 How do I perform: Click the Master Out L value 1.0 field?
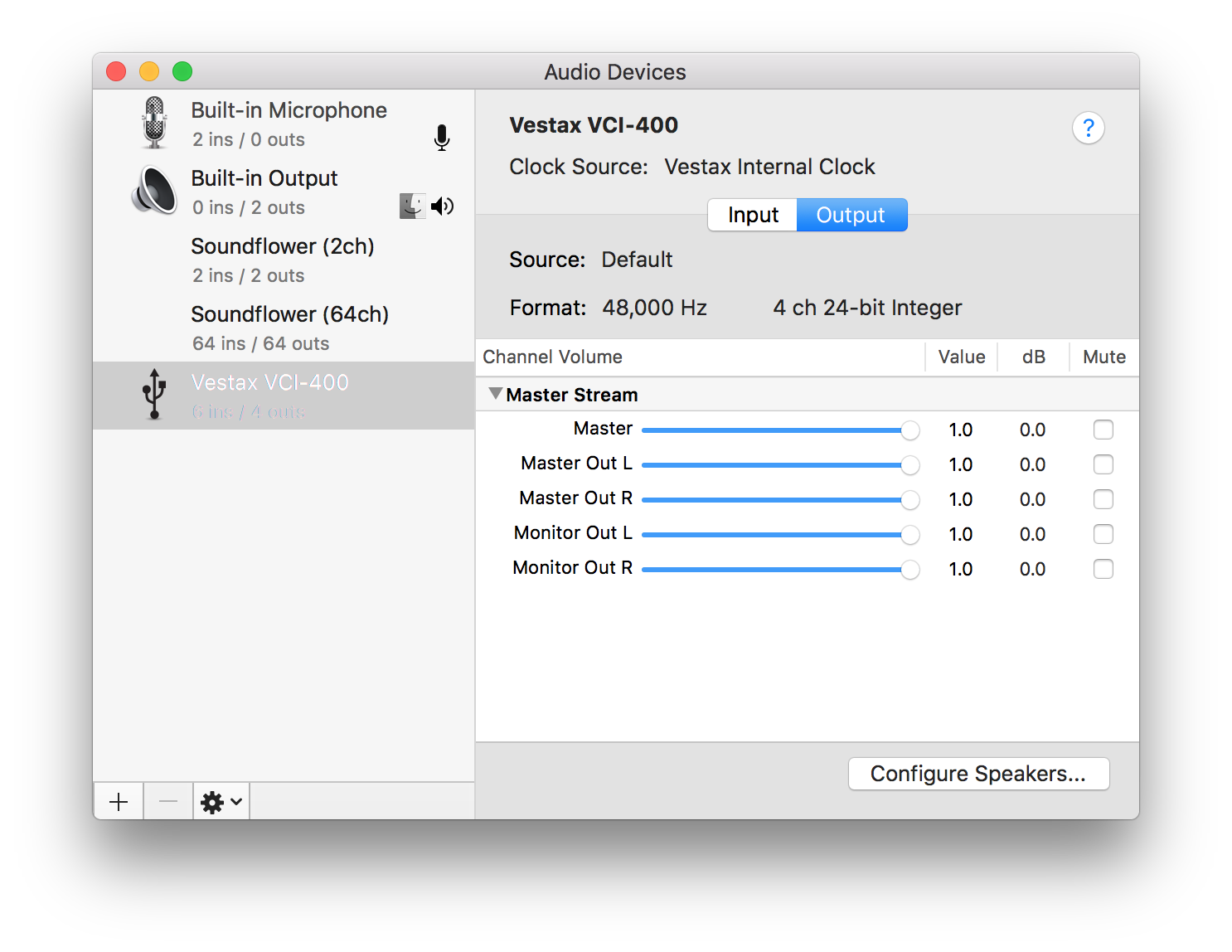click(x=961, y=464)
